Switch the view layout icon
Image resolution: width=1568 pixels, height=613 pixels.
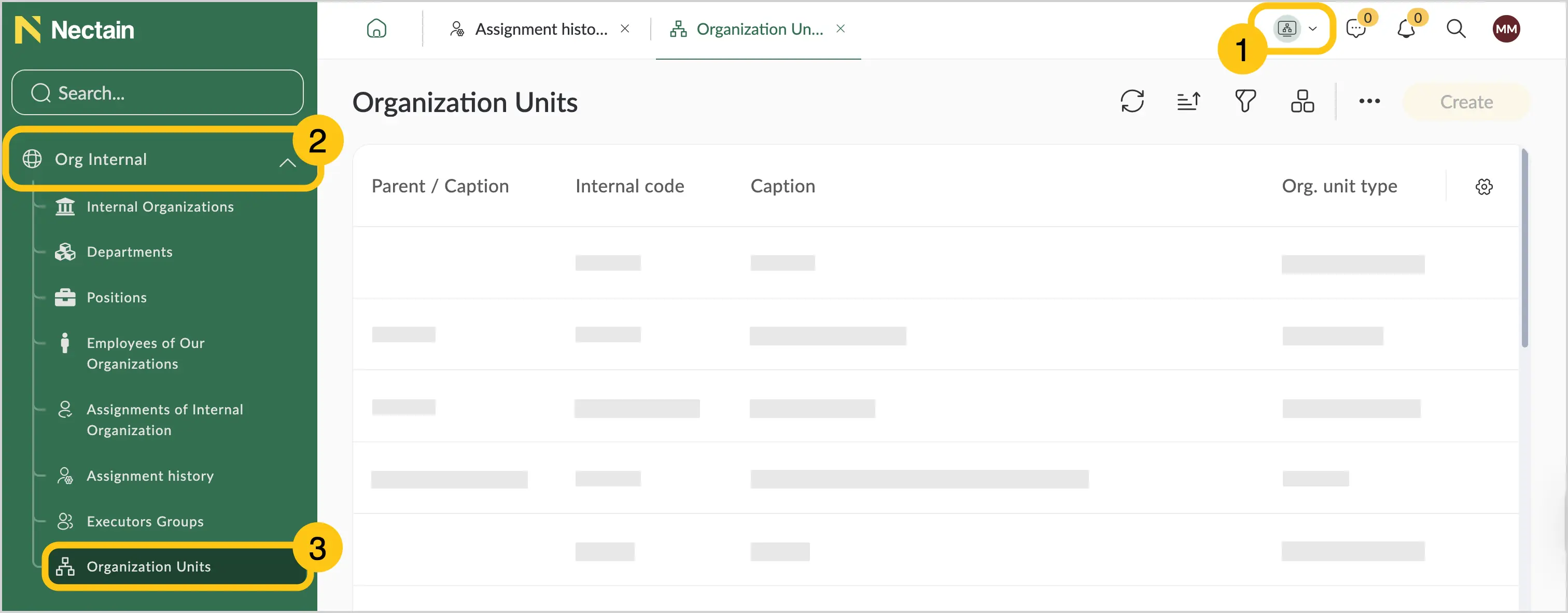coord(1302,101)
